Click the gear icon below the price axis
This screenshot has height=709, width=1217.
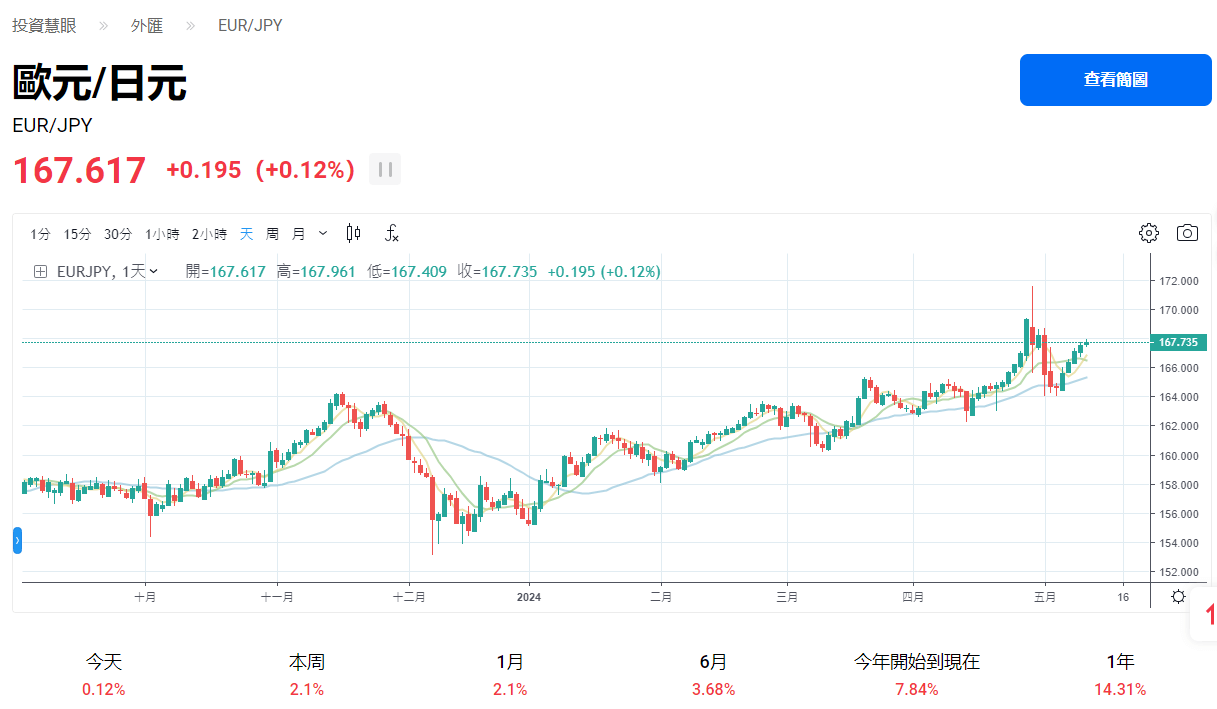click(x=1179, y=596)
